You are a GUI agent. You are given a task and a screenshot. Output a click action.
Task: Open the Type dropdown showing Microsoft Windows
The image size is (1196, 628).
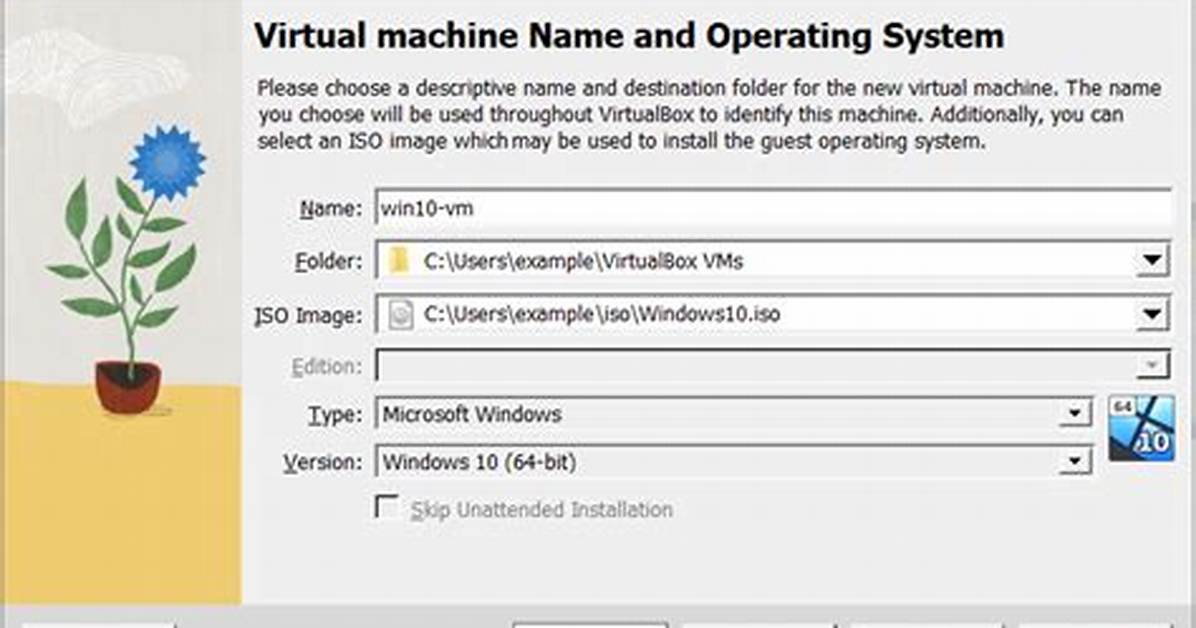pyautogui.click(x=733, y=414)
